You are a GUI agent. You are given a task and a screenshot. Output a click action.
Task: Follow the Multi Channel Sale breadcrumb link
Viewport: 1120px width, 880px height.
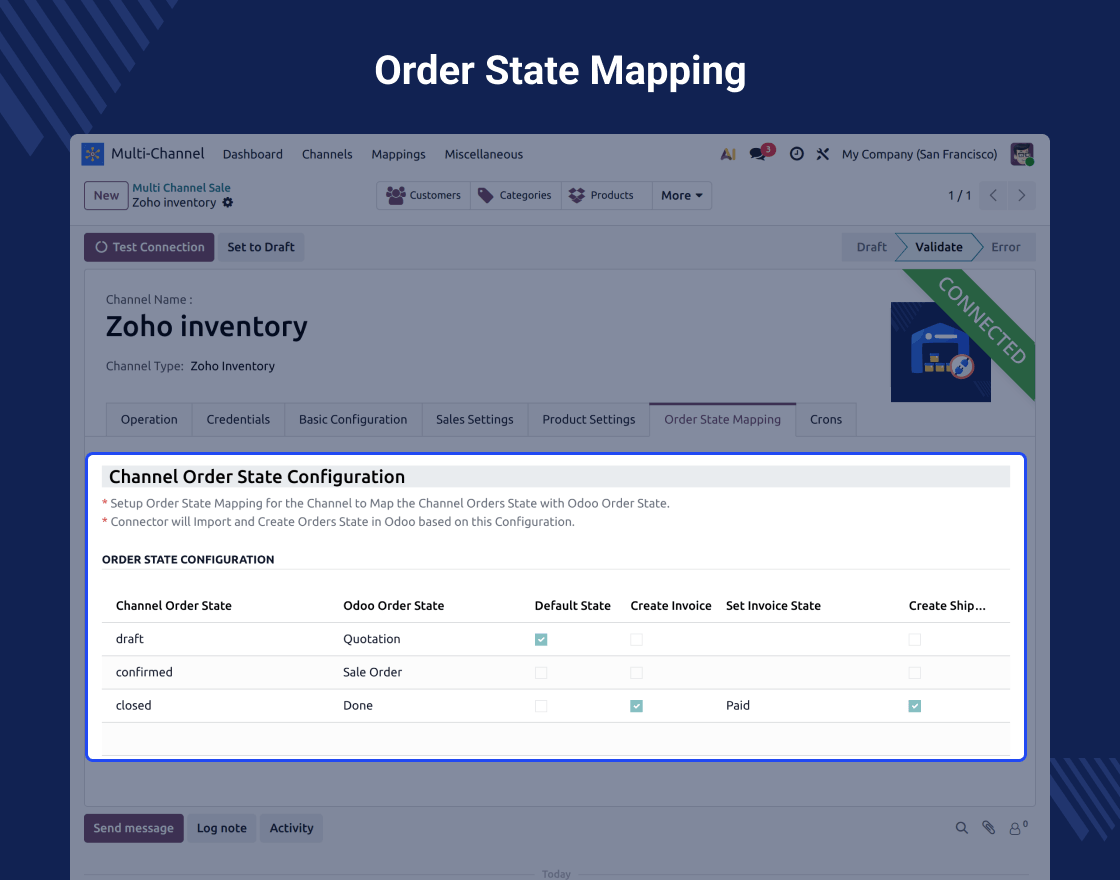click(181, 188)
